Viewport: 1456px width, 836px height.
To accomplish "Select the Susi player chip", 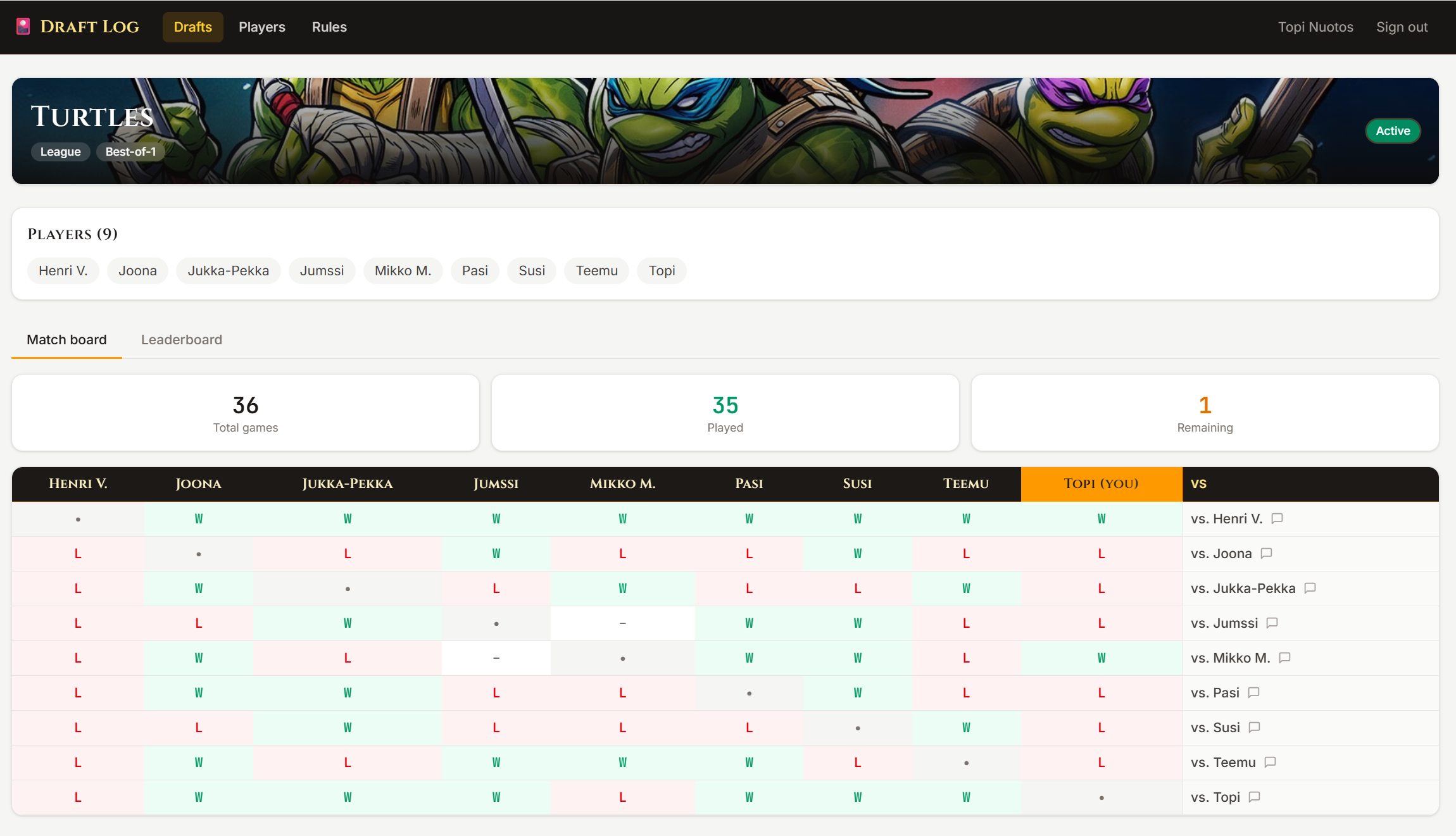I will [x=532, y=271].
